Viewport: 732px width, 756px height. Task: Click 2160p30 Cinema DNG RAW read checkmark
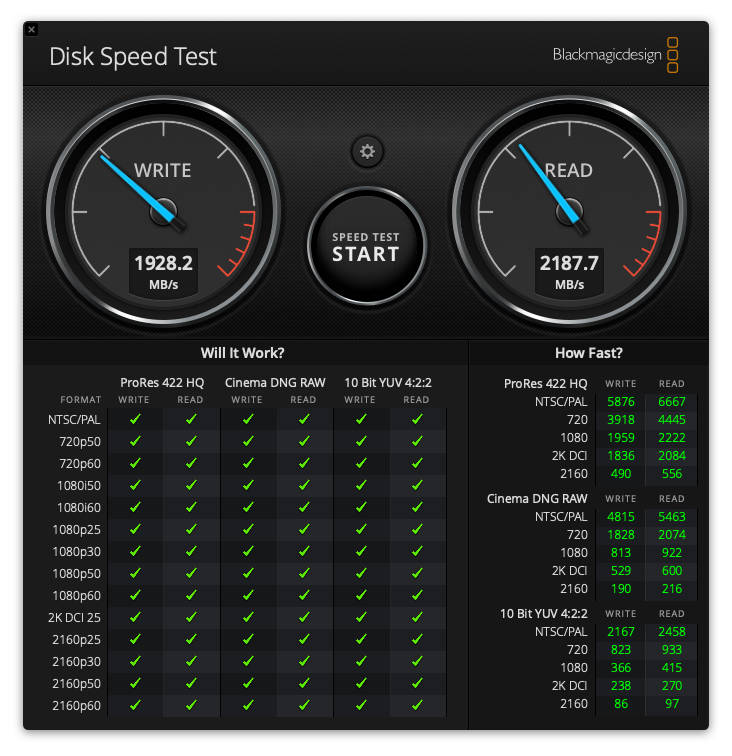[x=304, y=661]
